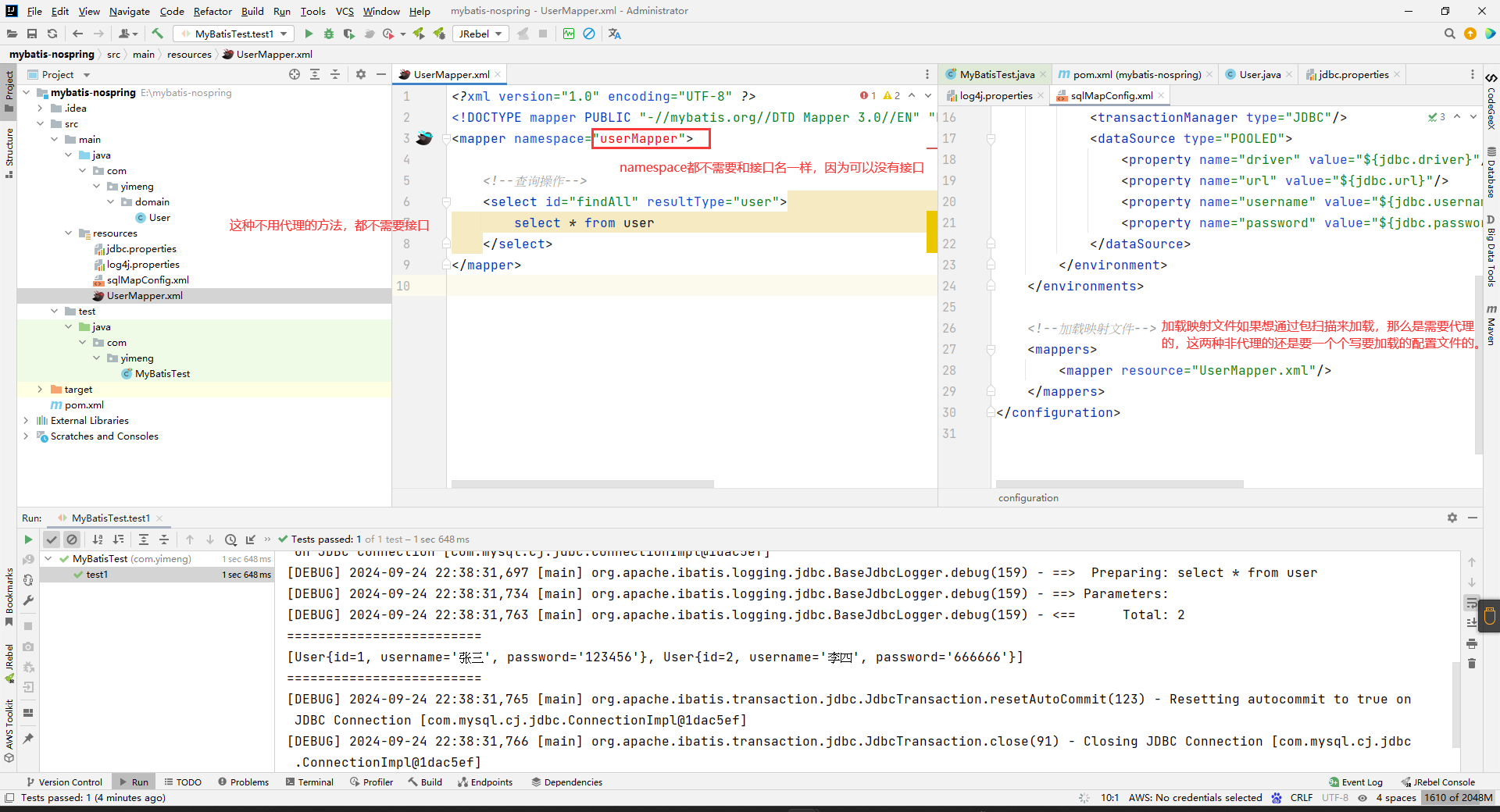Open the translate icon in the toolbar

point(615,34)
